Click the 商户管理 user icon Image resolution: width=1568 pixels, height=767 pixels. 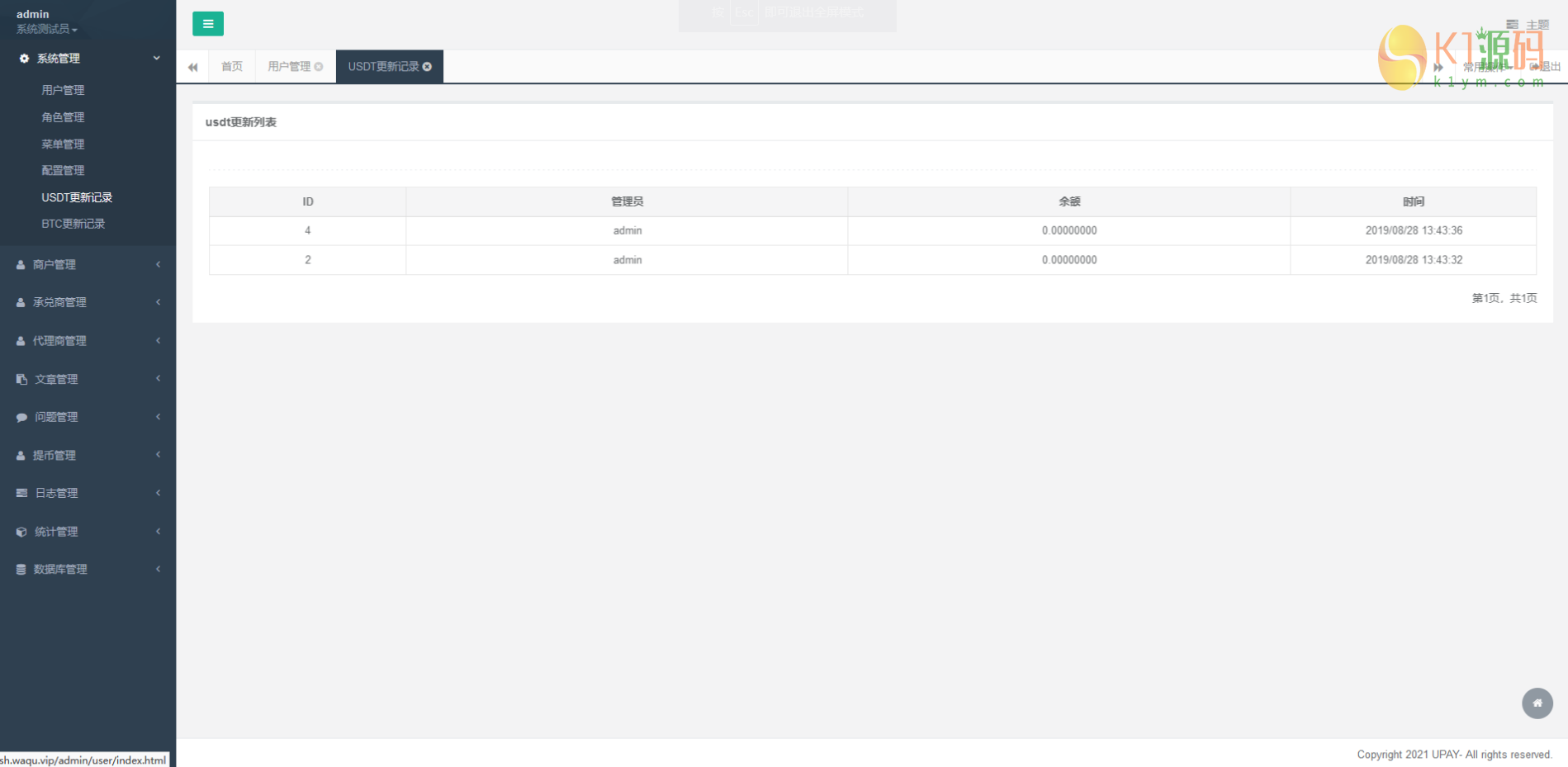pyautogui.click(x=21, y=265)
